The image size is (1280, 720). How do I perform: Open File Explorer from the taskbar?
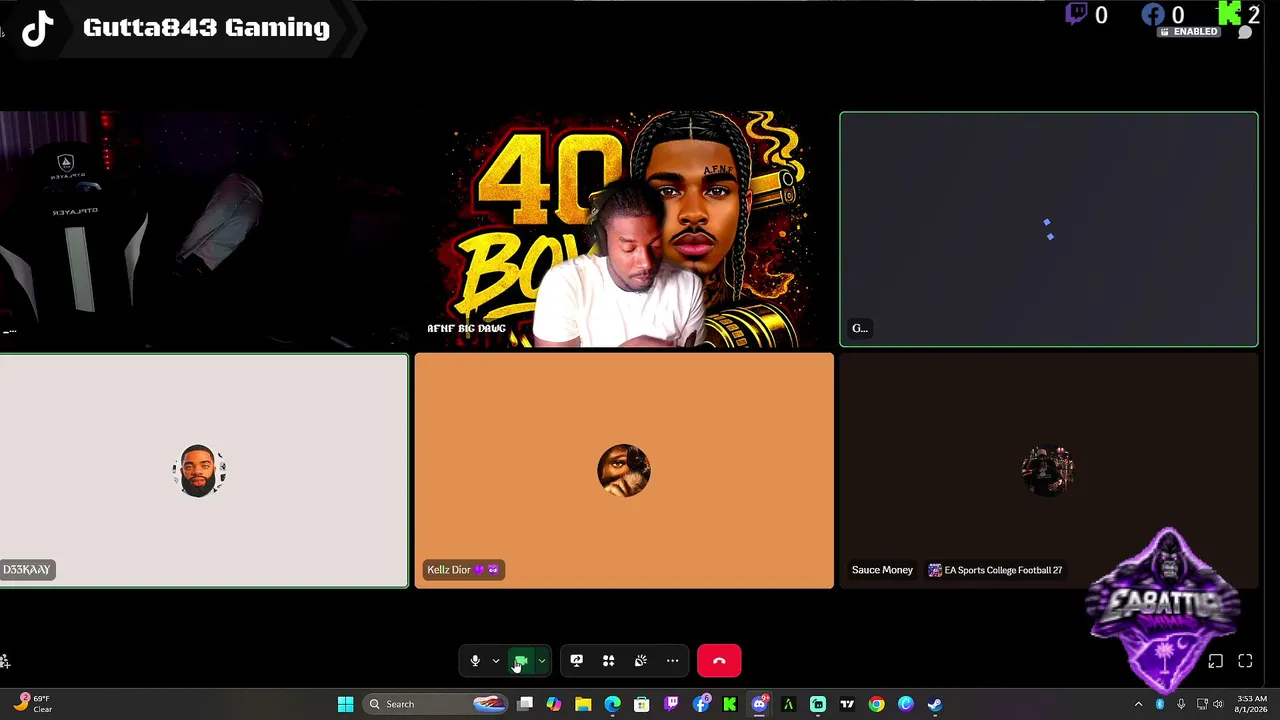(x=583, y=704)
